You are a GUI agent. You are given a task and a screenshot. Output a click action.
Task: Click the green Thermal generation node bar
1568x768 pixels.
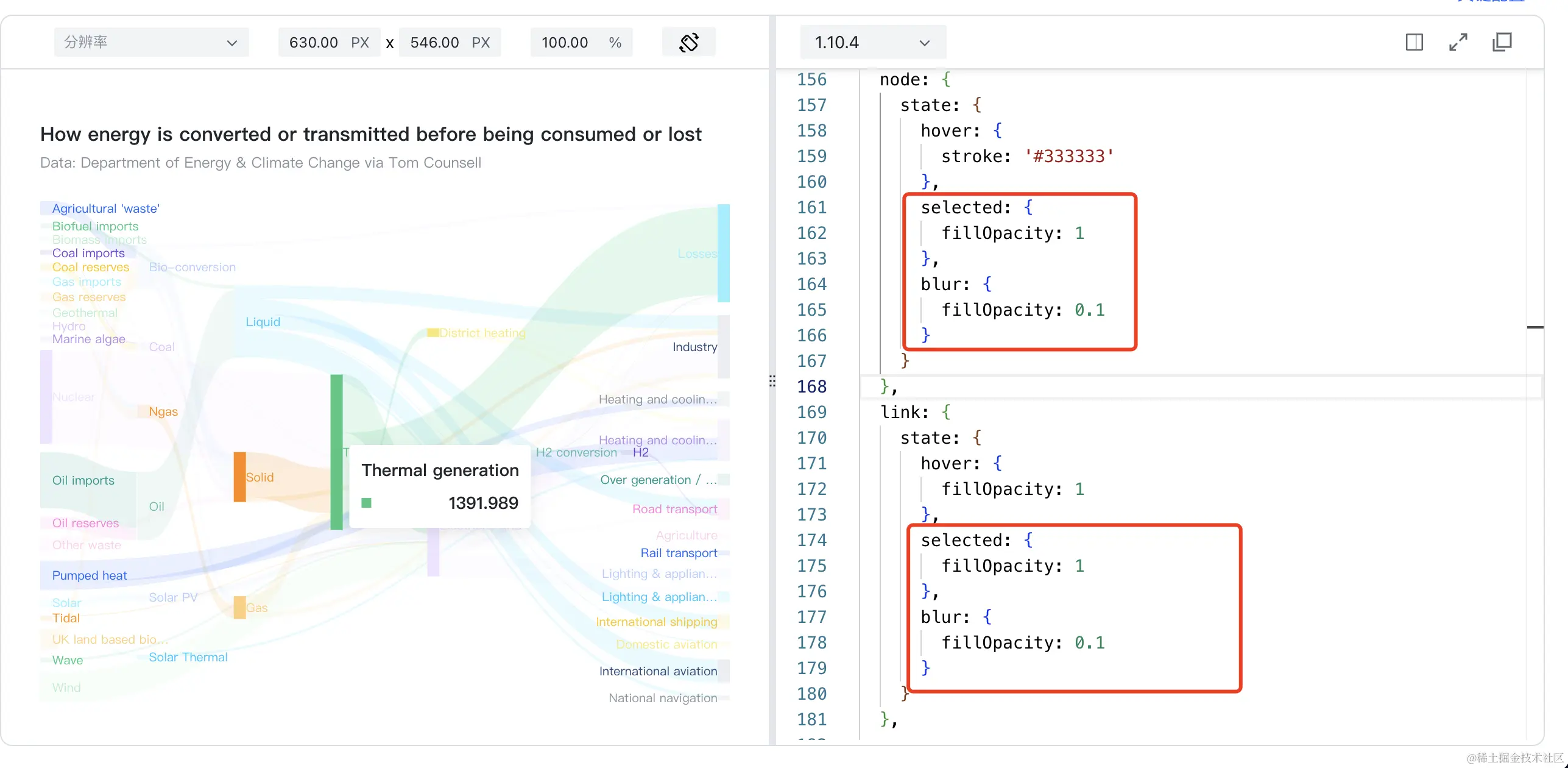point(336,451)
